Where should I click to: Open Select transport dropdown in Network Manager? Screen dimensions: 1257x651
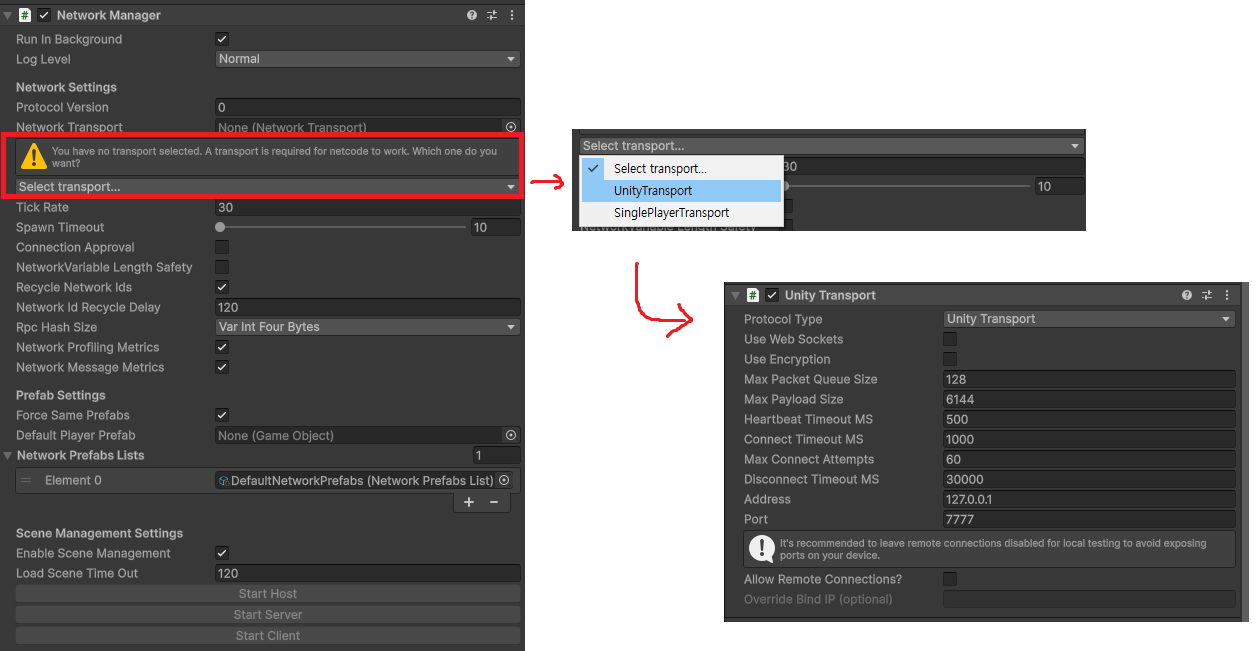click(x=268, y=187)
